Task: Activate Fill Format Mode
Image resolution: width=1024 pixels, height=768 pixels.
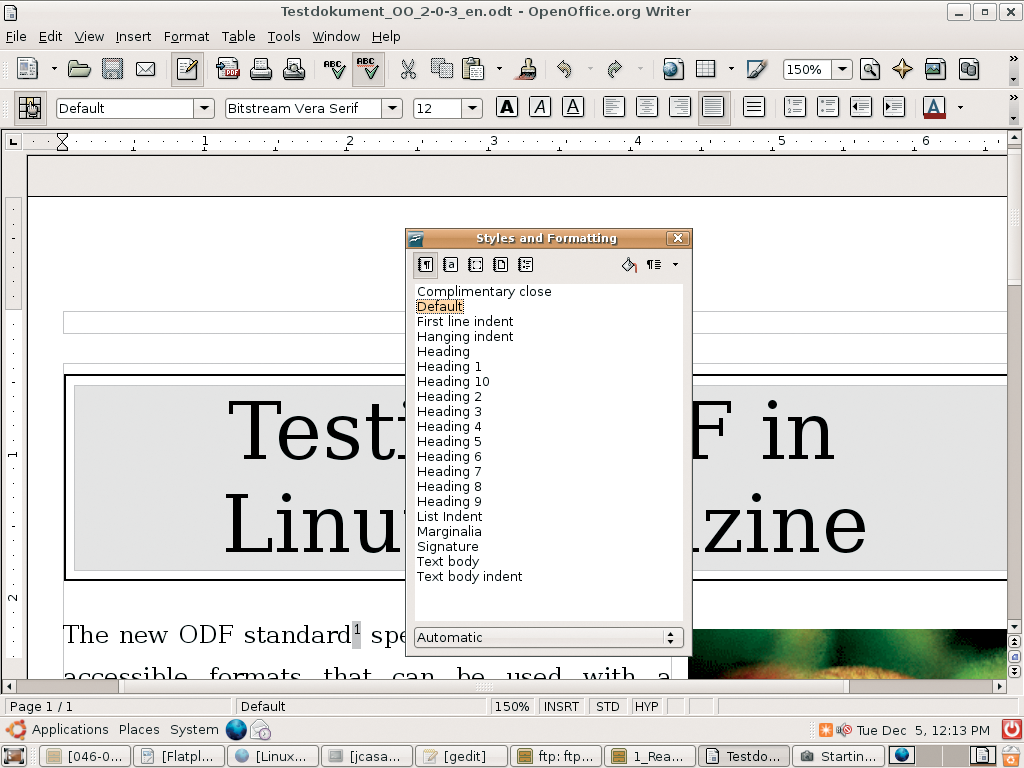Action: (x=629, y=264)
